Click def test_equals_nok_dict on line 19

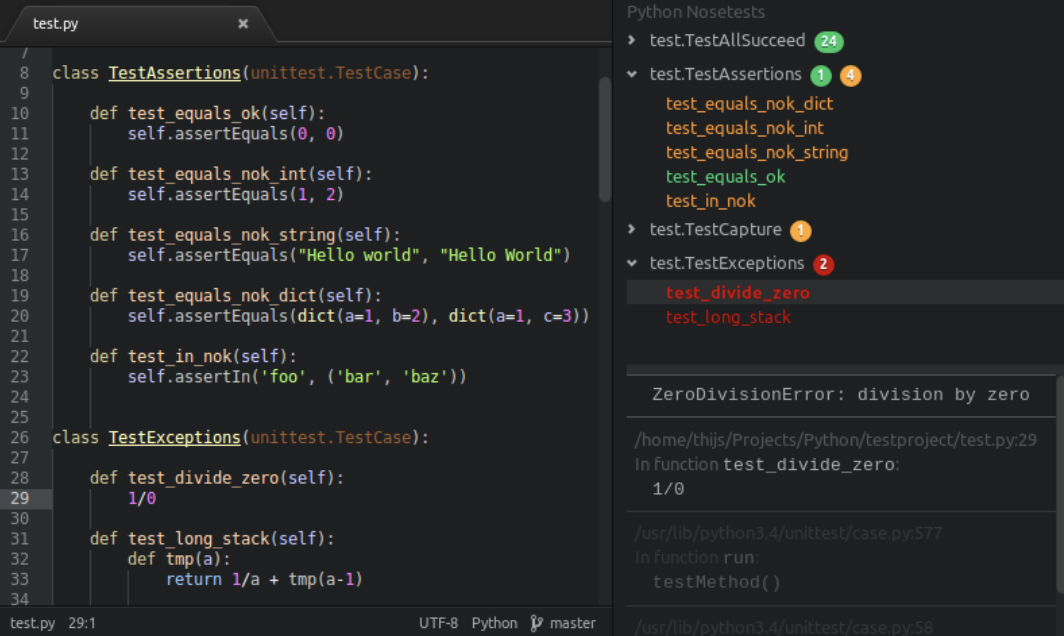(235, 296)
